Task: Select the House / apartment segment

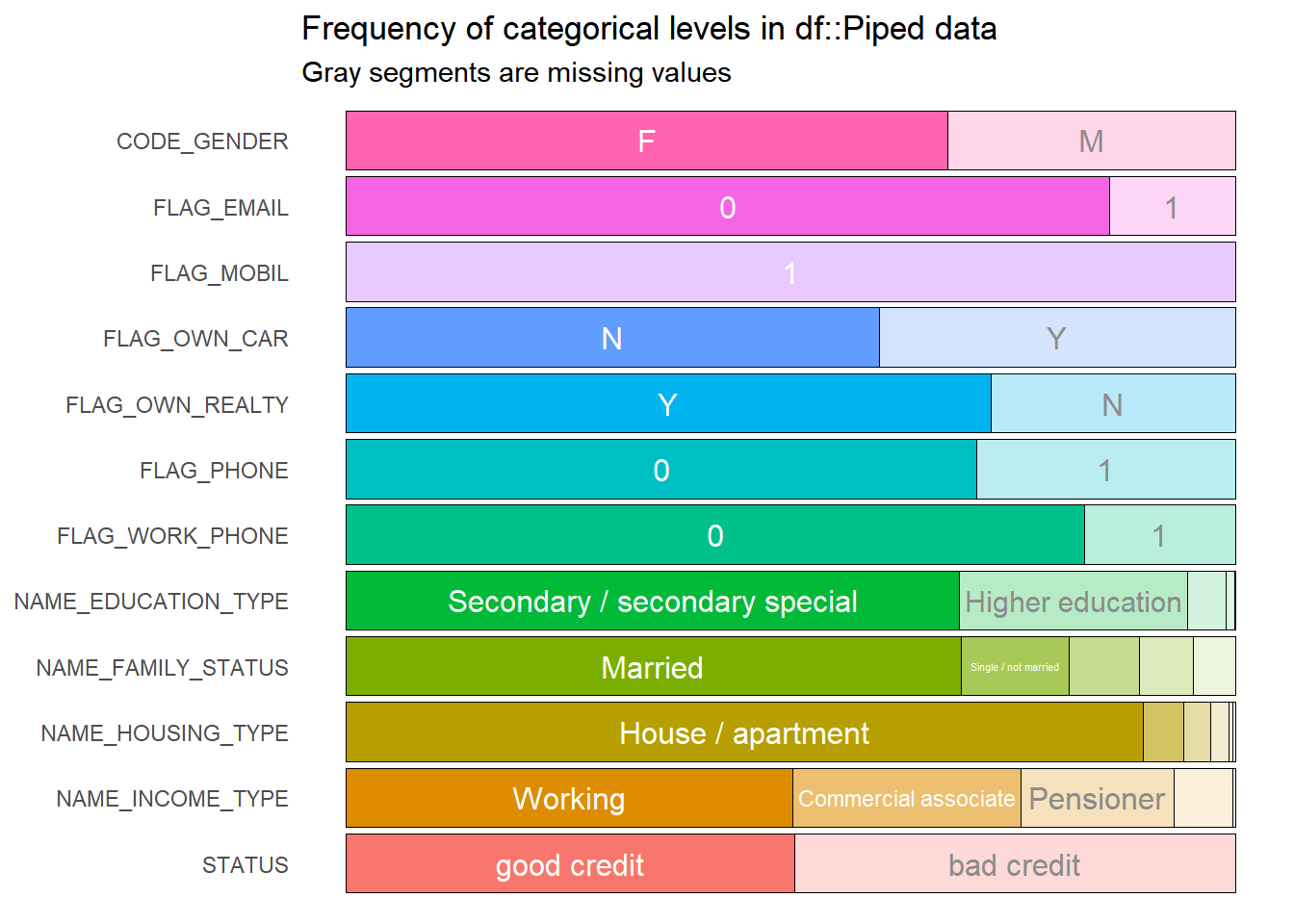Action: pos(743,732)
